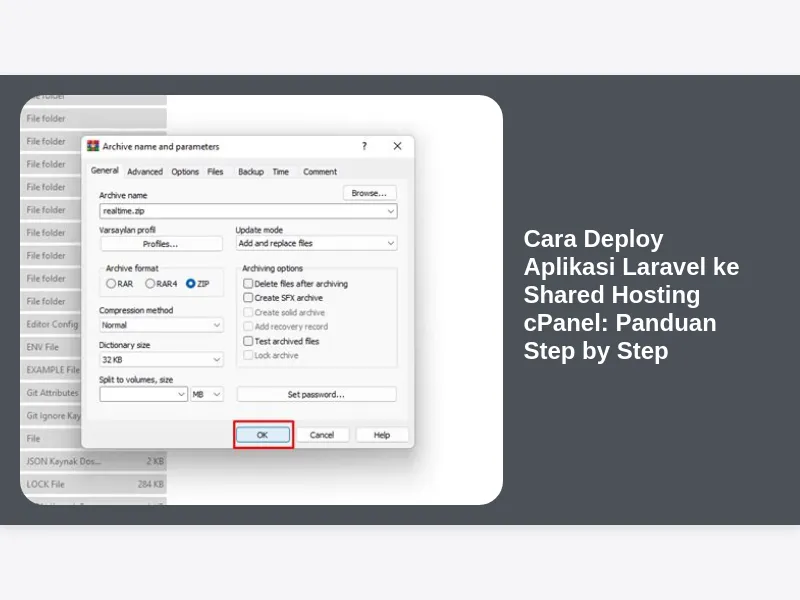The height and width of the screenshot is (600, 800).
Task: Open the Split to volumes size combo box
Action: pyautogui.click(x=143, y=394)
